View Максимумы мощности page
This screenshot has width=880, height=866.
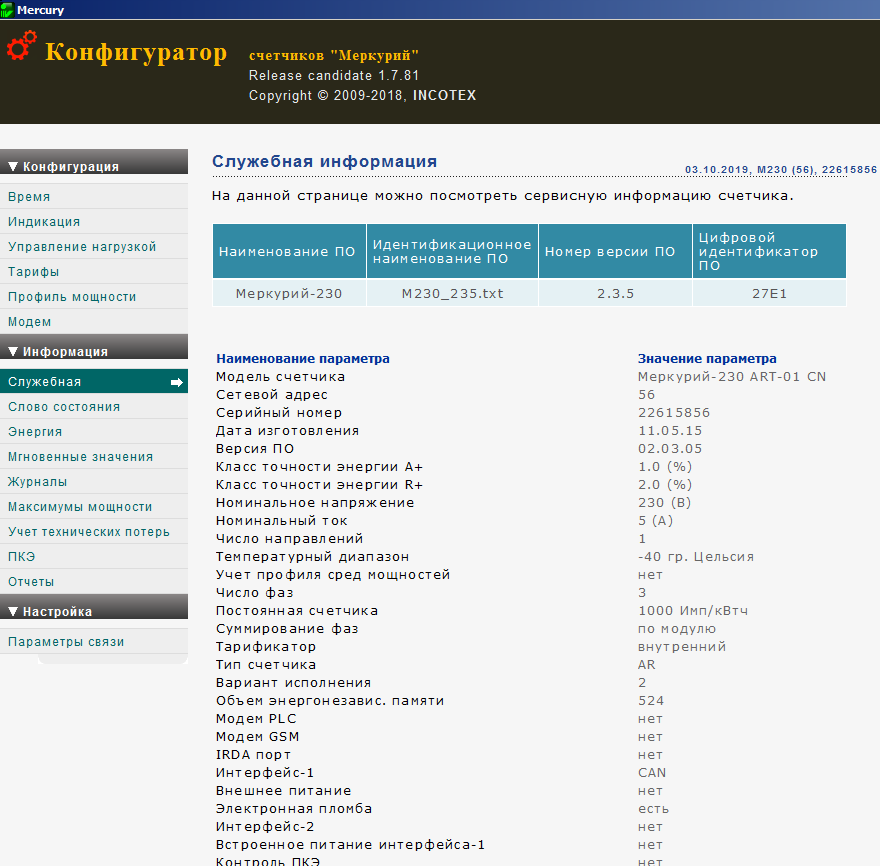pyautogui.click(x=94, y=506)
